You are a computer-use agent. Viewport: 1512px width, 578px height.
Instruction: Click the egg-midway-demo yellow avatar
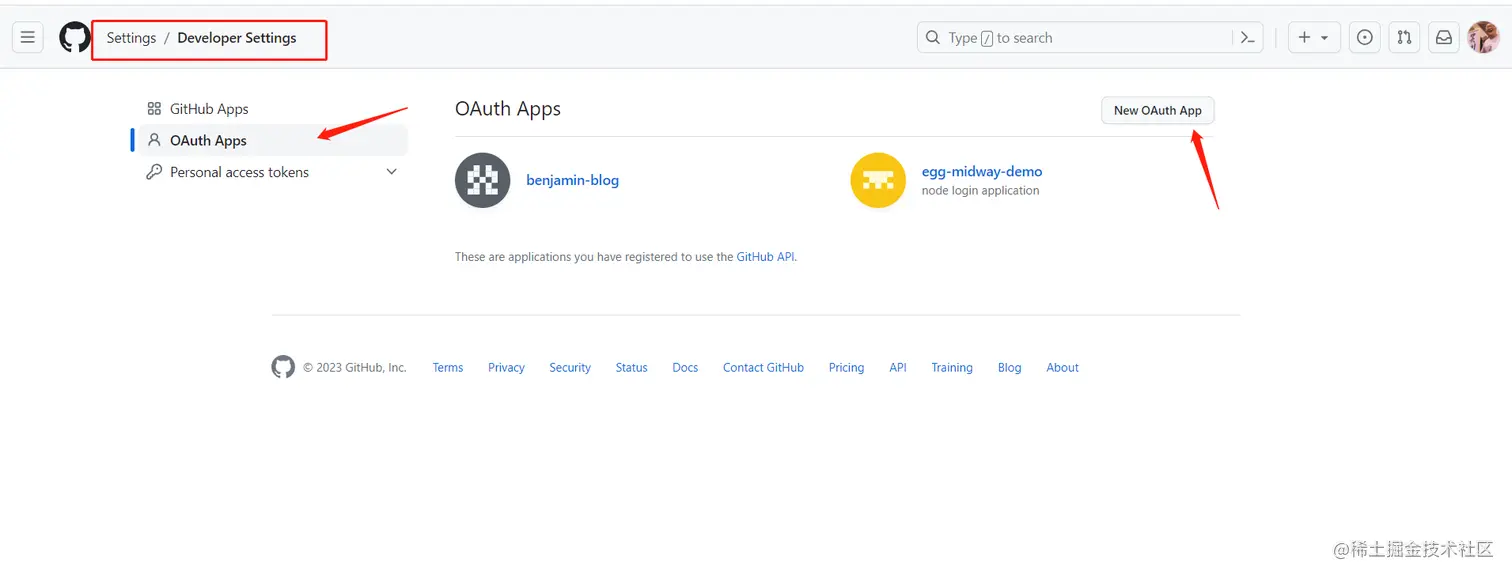pyautogui.click(x=878, y=180)
